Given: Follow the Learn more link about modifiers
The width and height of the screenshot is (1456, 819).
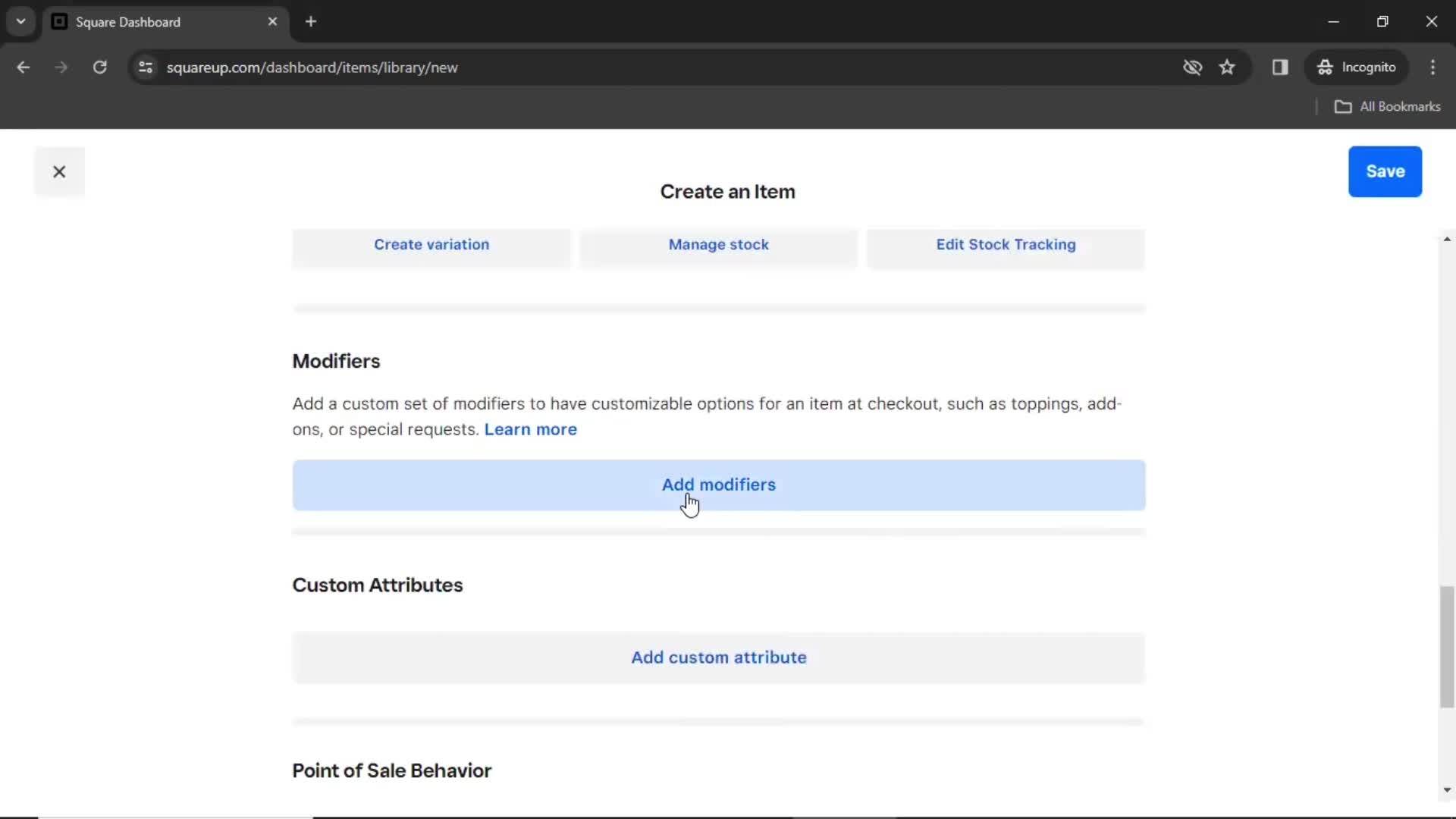Looking at the screenshot, I should pyautogui.click(x=530, y=429).
